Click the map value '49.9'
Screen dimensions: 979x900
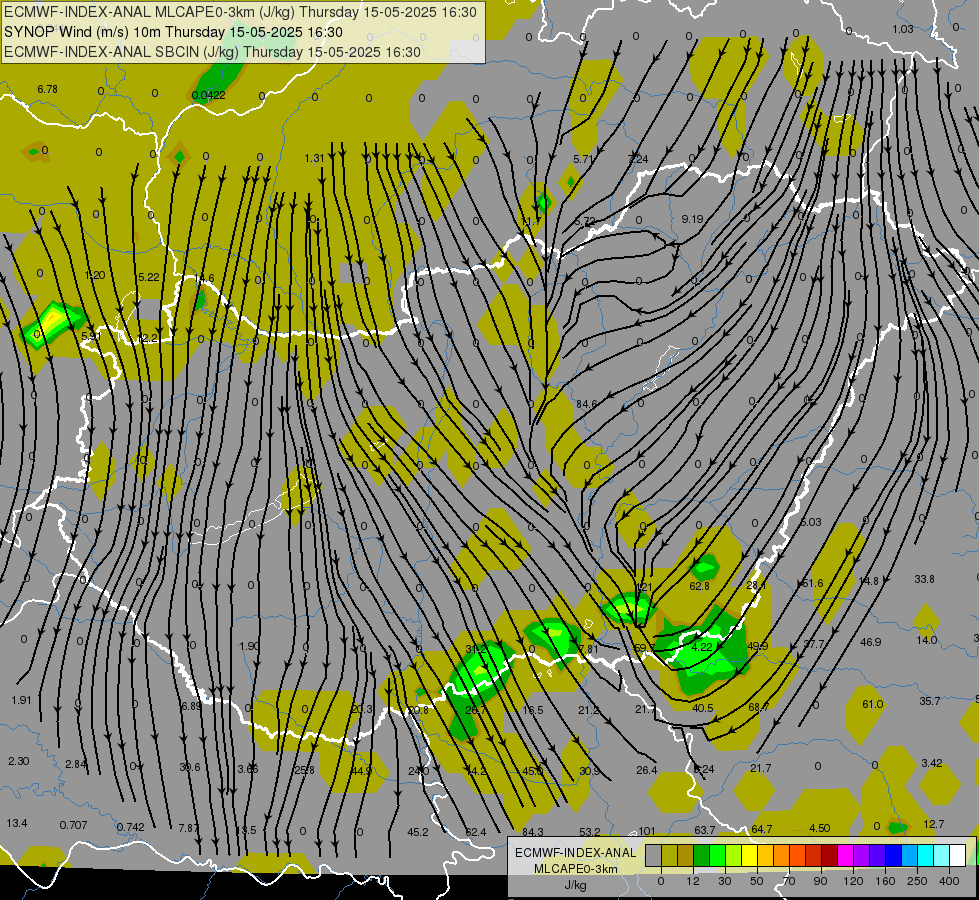[757, 646]
